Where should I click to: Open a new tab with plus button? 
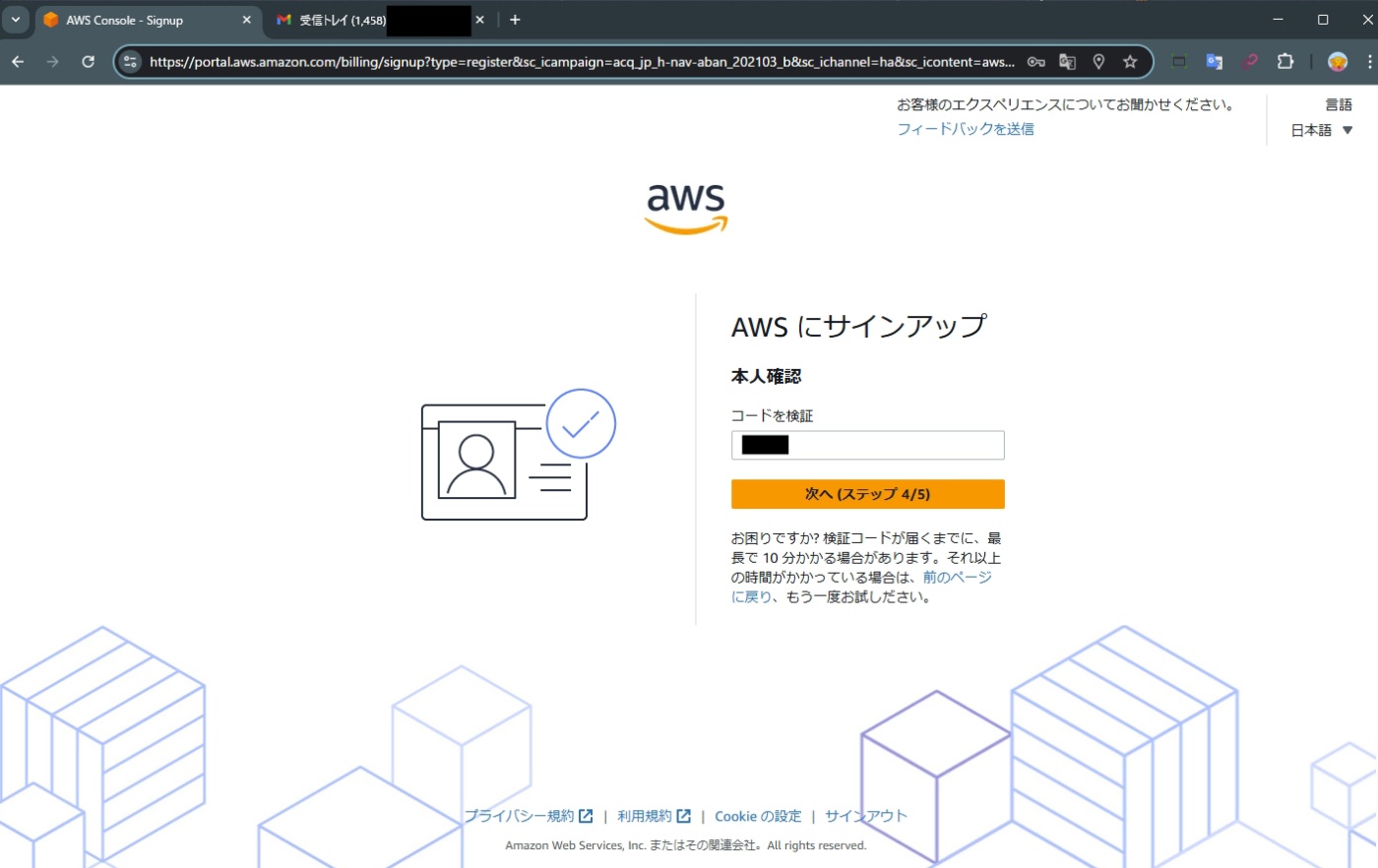[x=515, y=20]
